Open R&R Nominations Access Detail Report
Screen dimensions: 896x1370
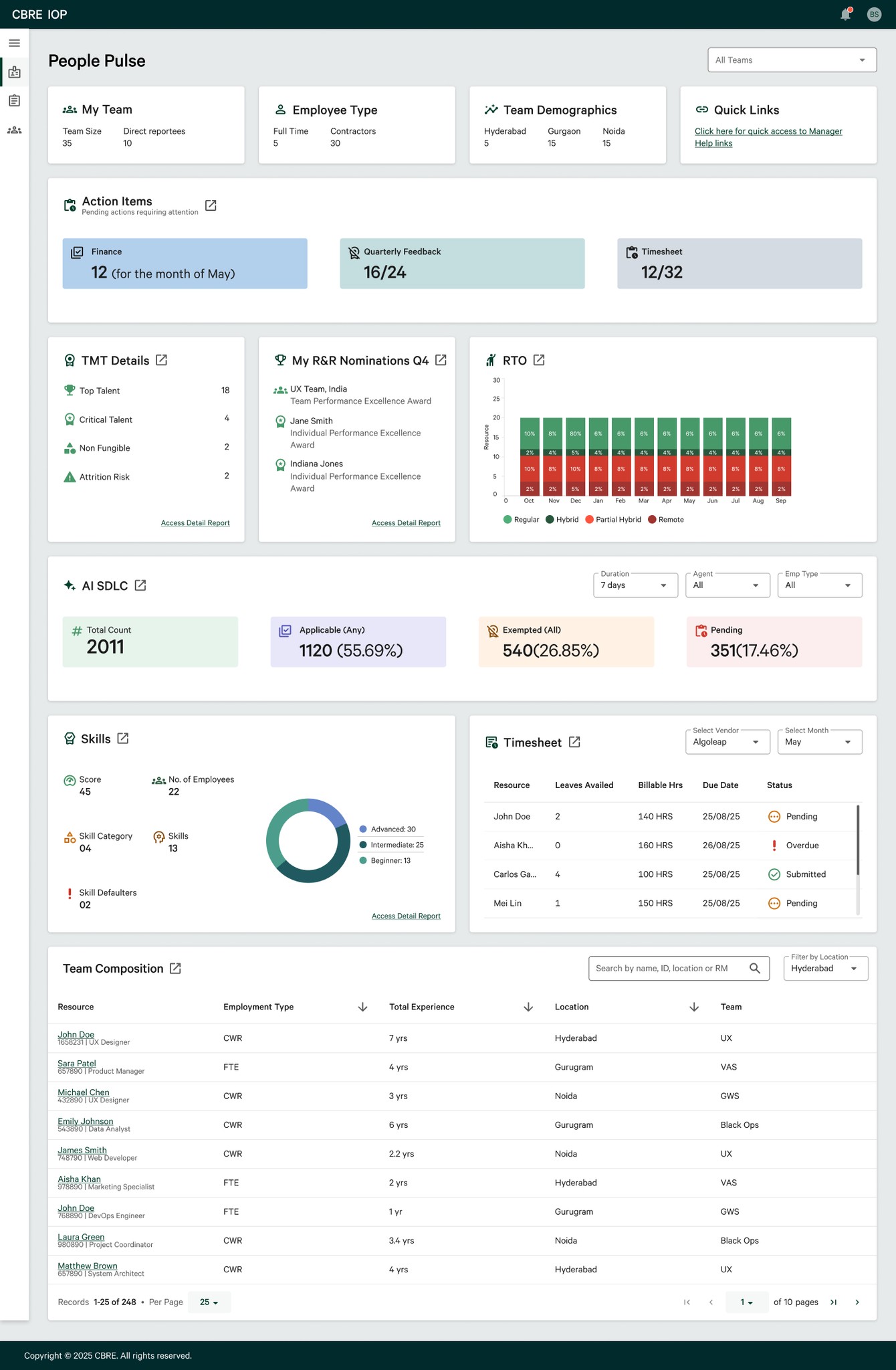point(406,523)
